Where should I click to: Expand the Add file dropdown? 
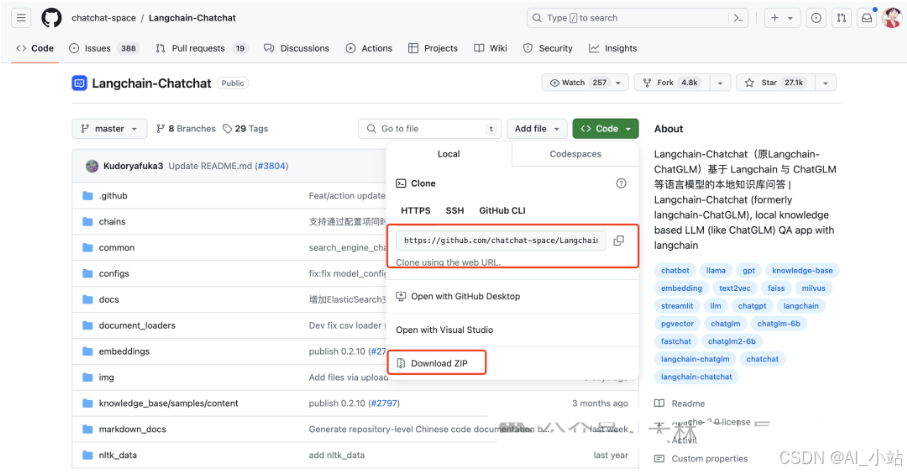pos(537,128)
